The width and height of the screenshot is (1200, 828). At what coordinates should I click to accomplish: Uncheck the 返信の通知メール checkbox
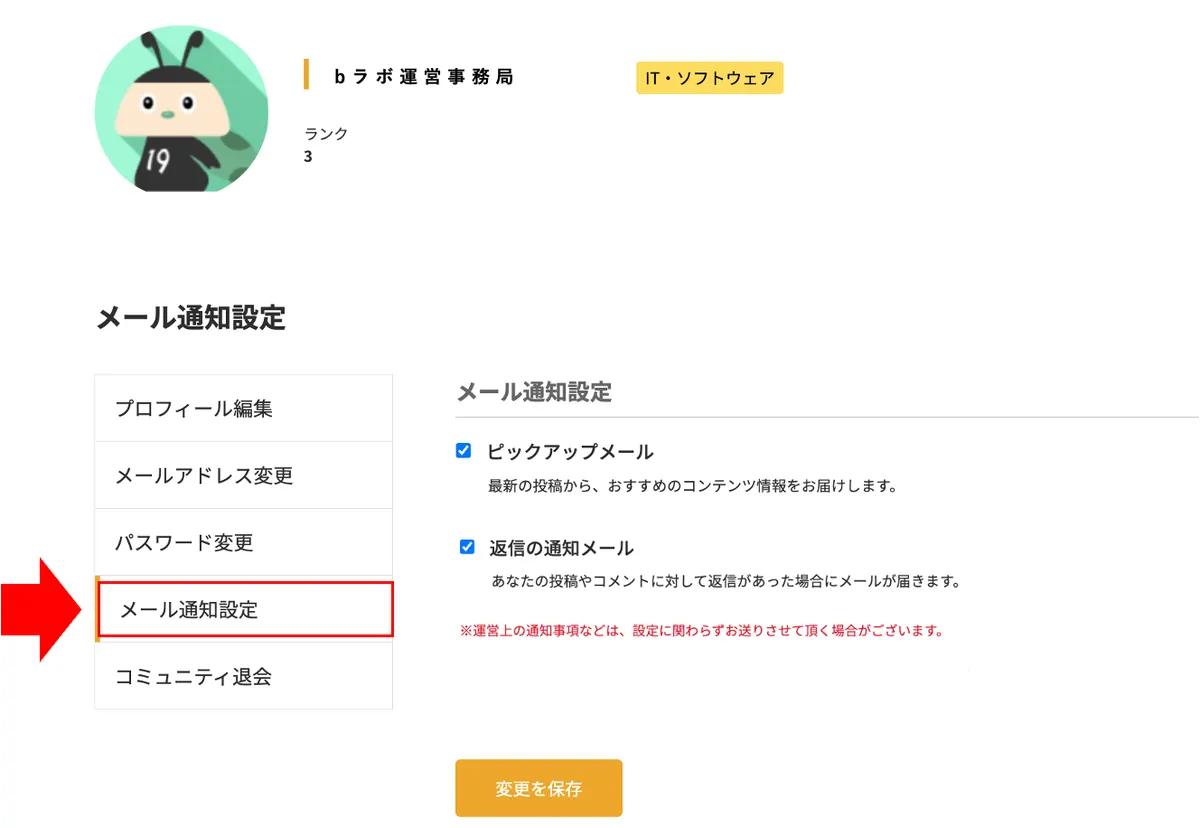click(467, 547)
